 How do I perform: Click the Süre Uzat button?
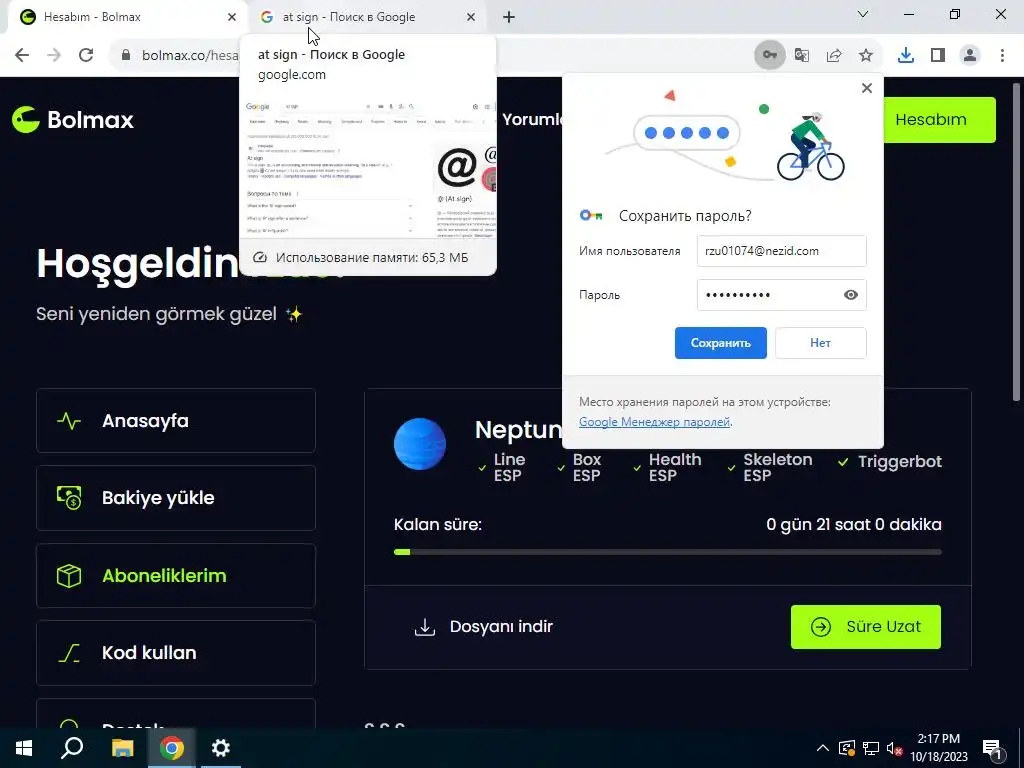pyautogui.click(x=865, y=627)
